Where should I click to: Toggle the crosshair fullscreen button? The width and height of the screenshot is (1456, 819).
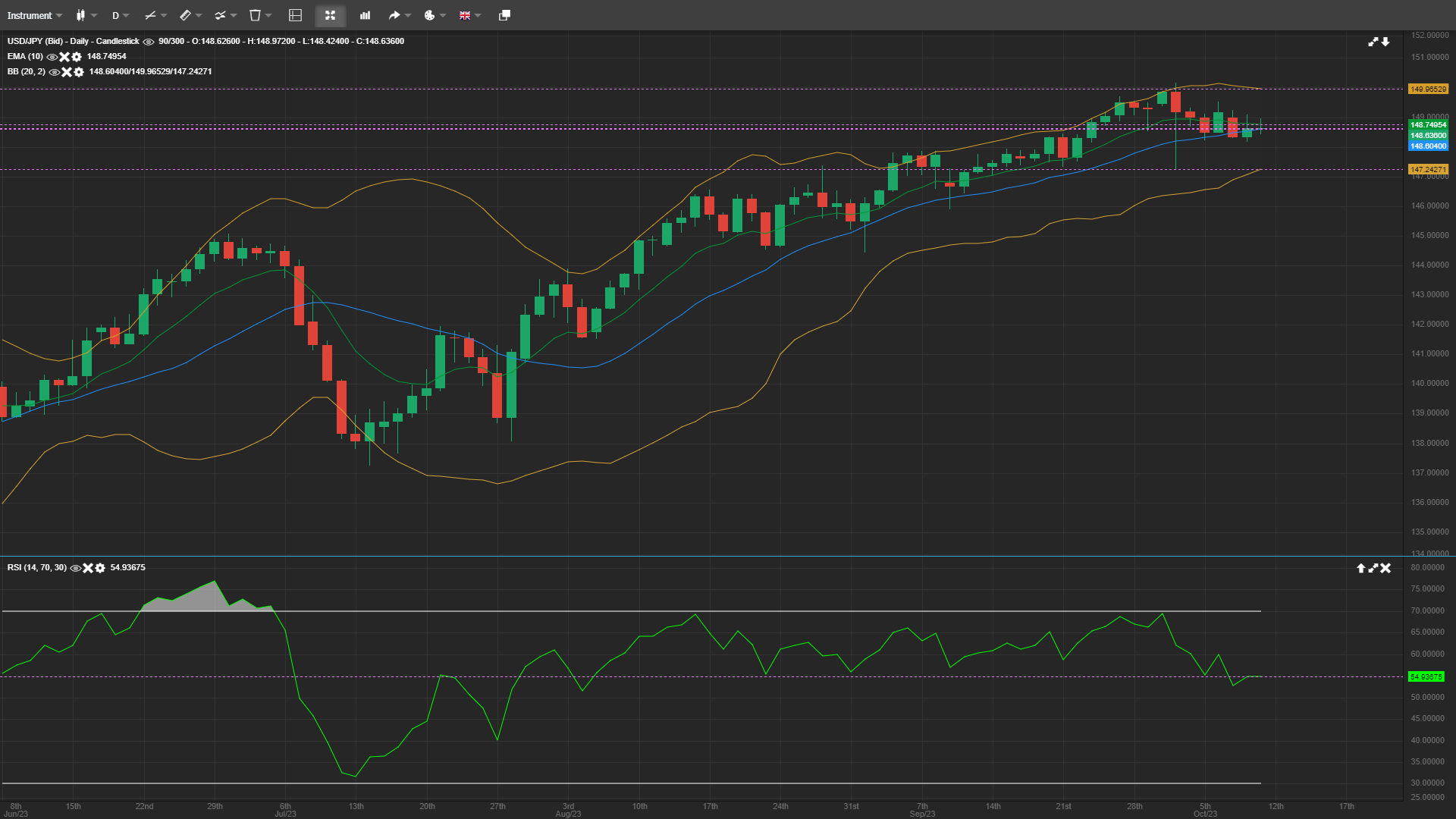(x=330, y=15)
